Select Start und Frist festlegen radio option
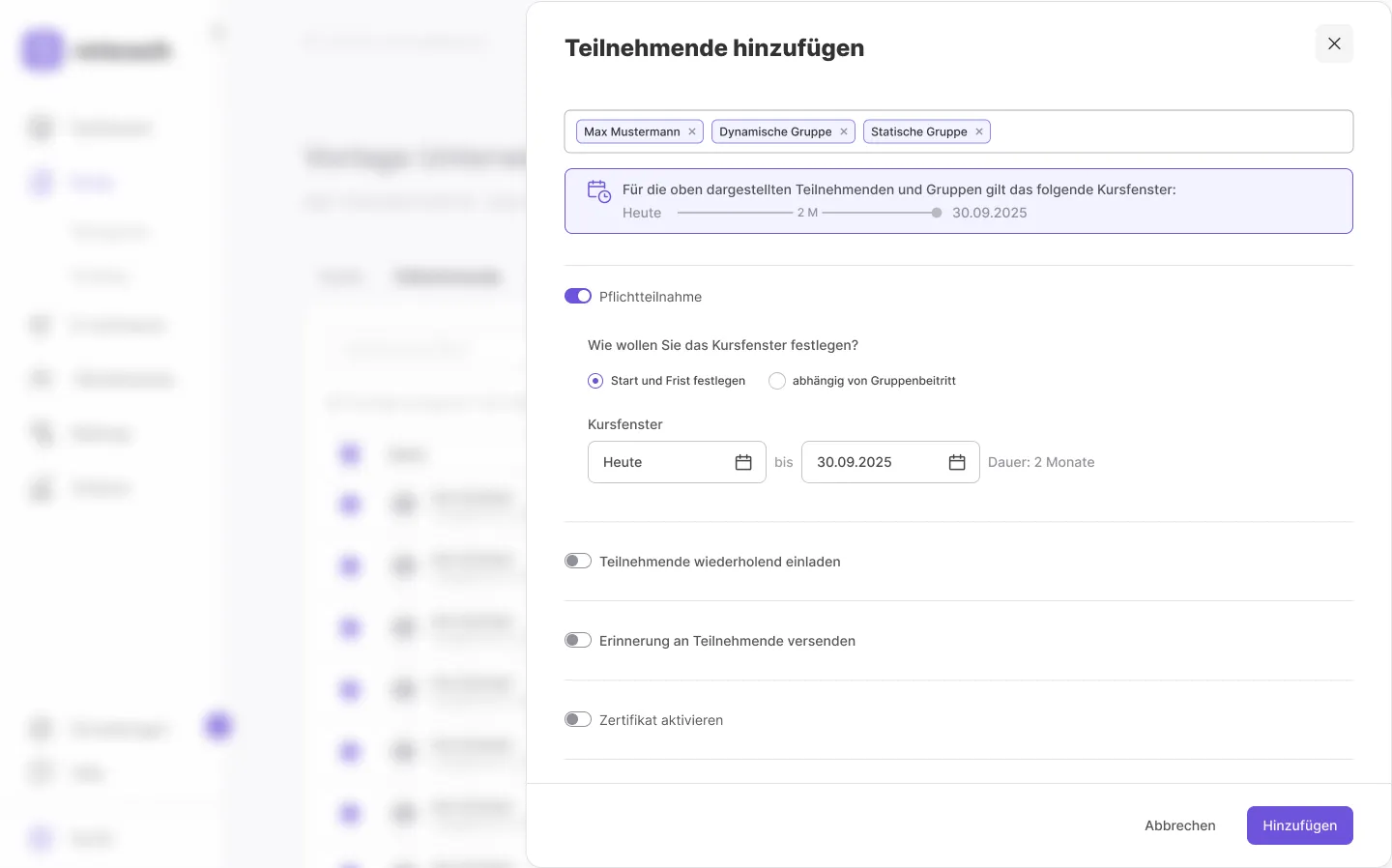This screenshot has width=1392, height=868. point(595,381)
